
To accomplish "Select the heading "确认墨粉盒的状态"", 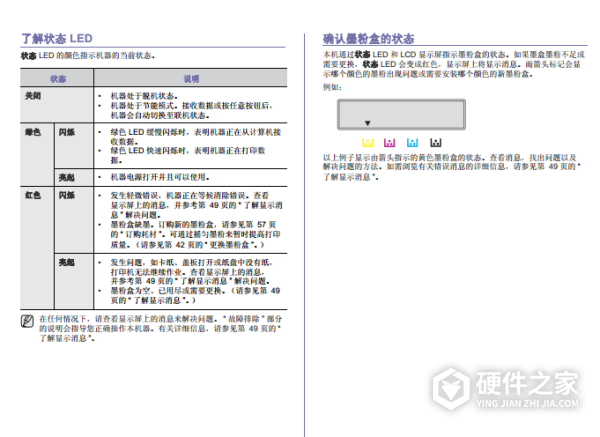I will coord(368,39).
